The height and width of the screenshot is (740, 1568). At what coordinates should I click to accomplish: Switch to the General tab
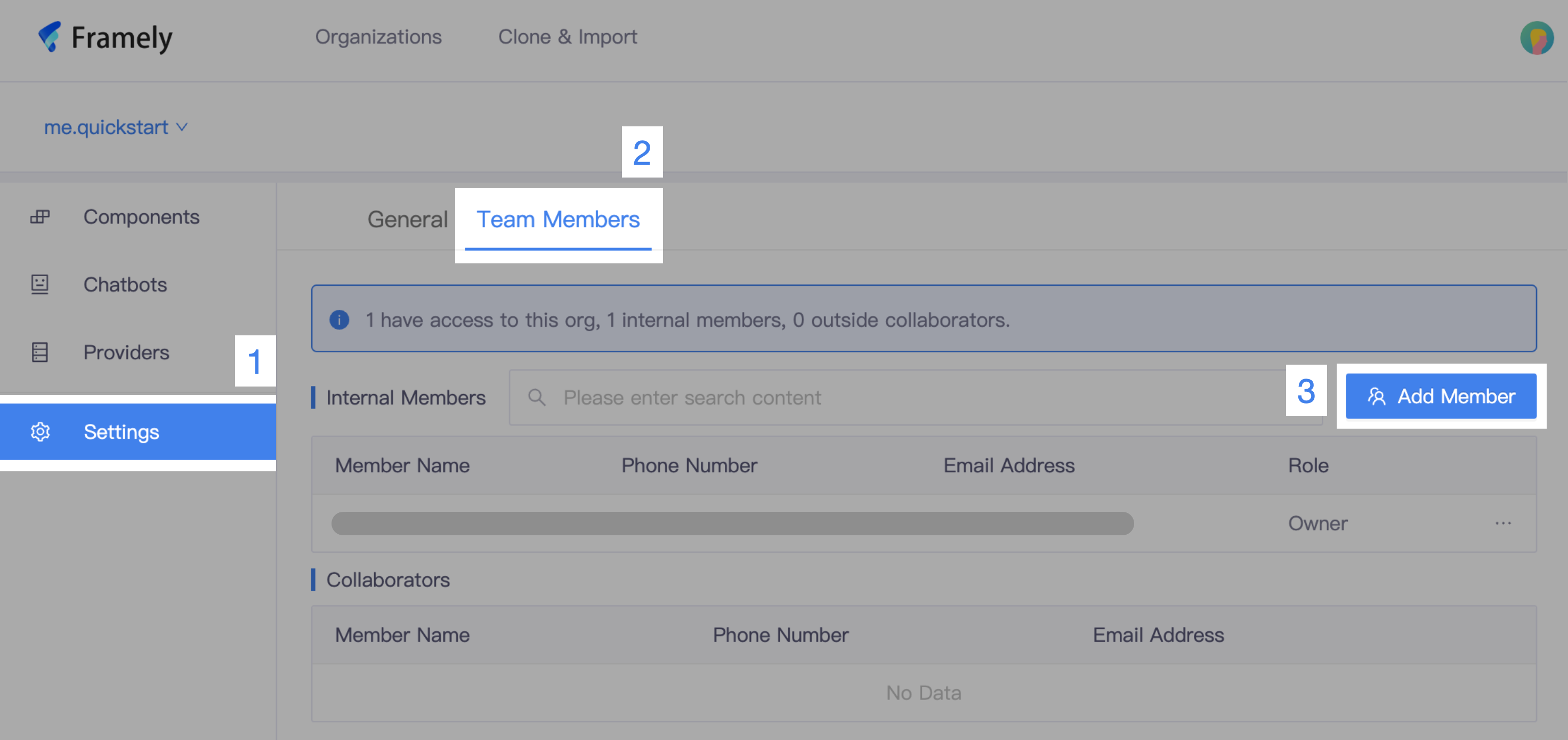(407, 219)
